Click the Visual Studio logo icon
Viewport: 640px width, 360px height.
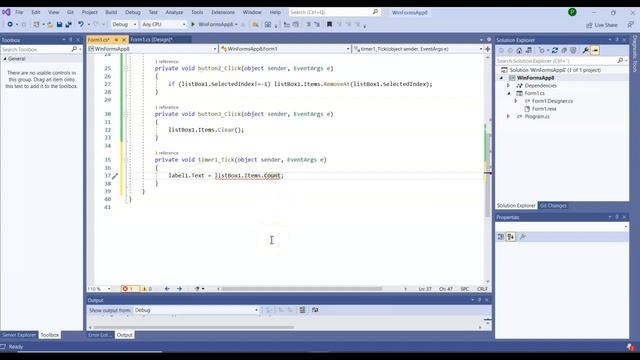(x=6, y=12)
